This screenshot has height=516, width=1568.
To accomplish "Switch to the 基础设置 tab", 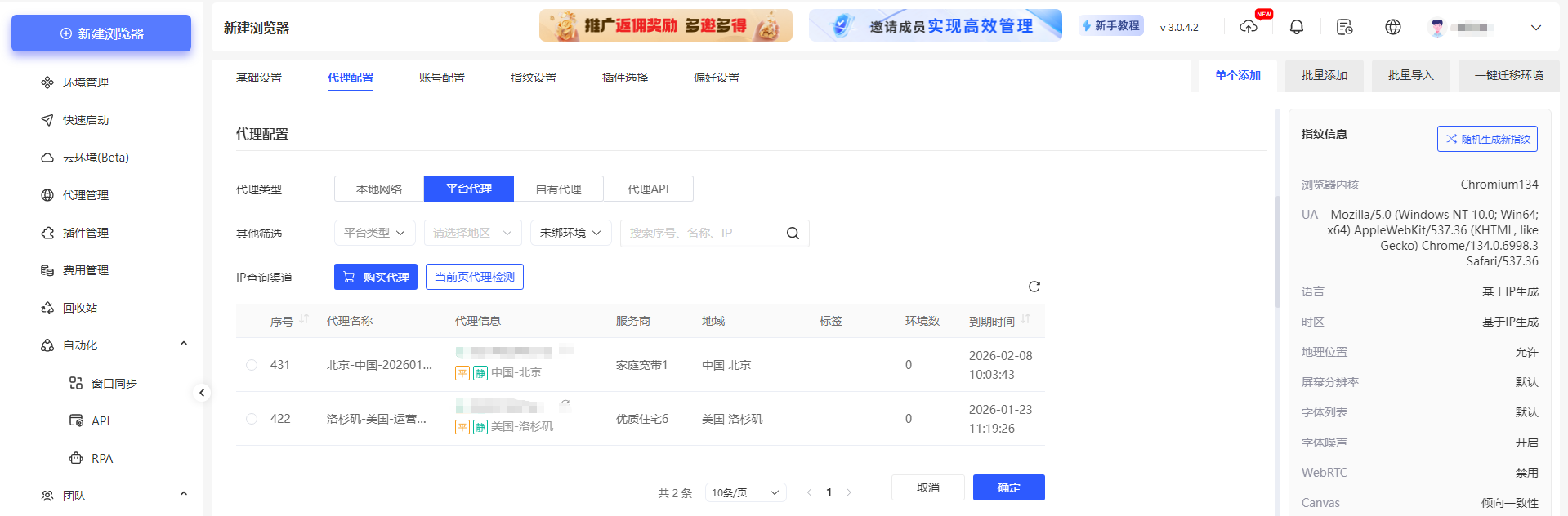I will click(x=259, y=78).
